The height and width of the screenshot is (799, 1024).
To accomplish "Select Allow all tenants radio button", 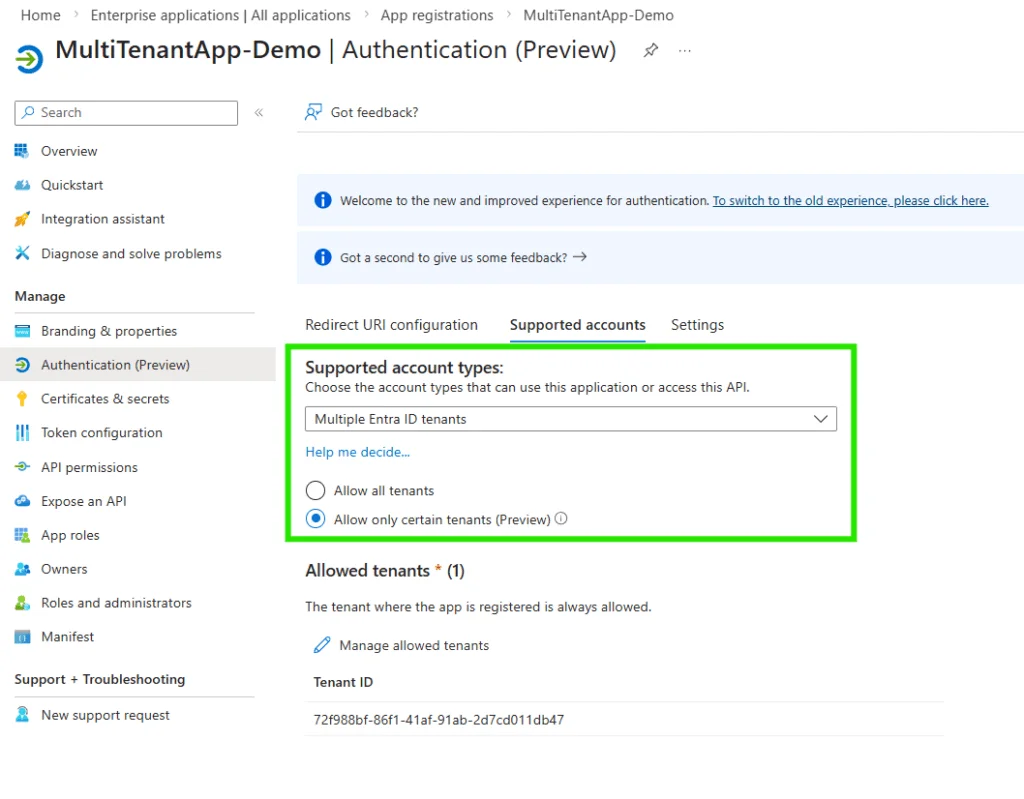I will click(316, 491).
